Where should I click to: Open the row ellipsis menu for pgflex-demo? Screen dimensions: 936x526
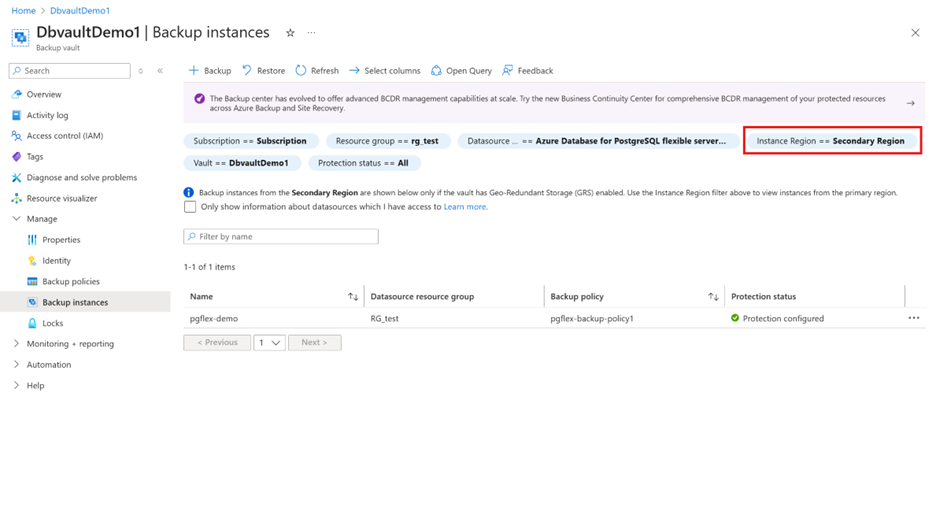click(x=914, y=318)
